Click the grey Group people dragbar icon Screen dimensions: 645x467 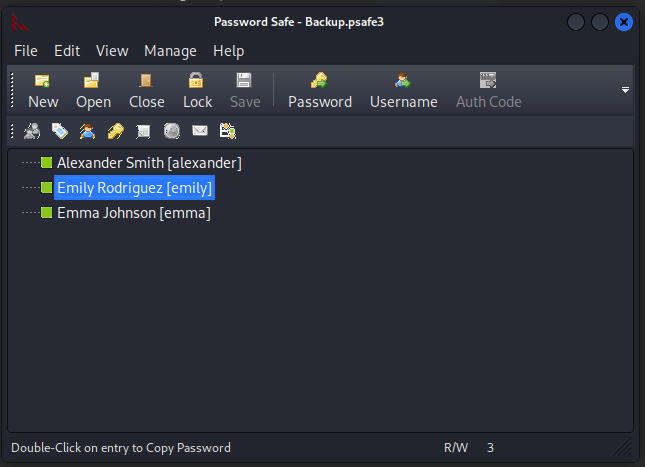click(32, 131)
